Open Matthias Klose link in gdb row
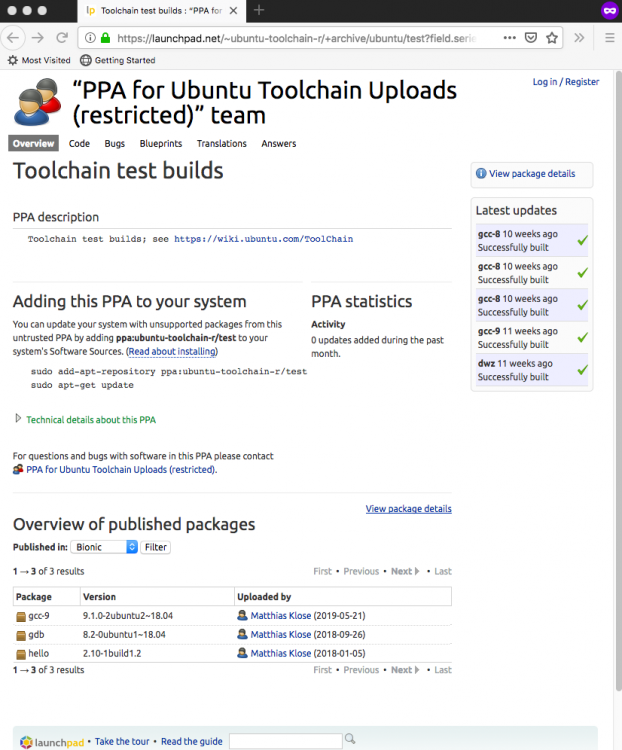 [x=281, y=634]
